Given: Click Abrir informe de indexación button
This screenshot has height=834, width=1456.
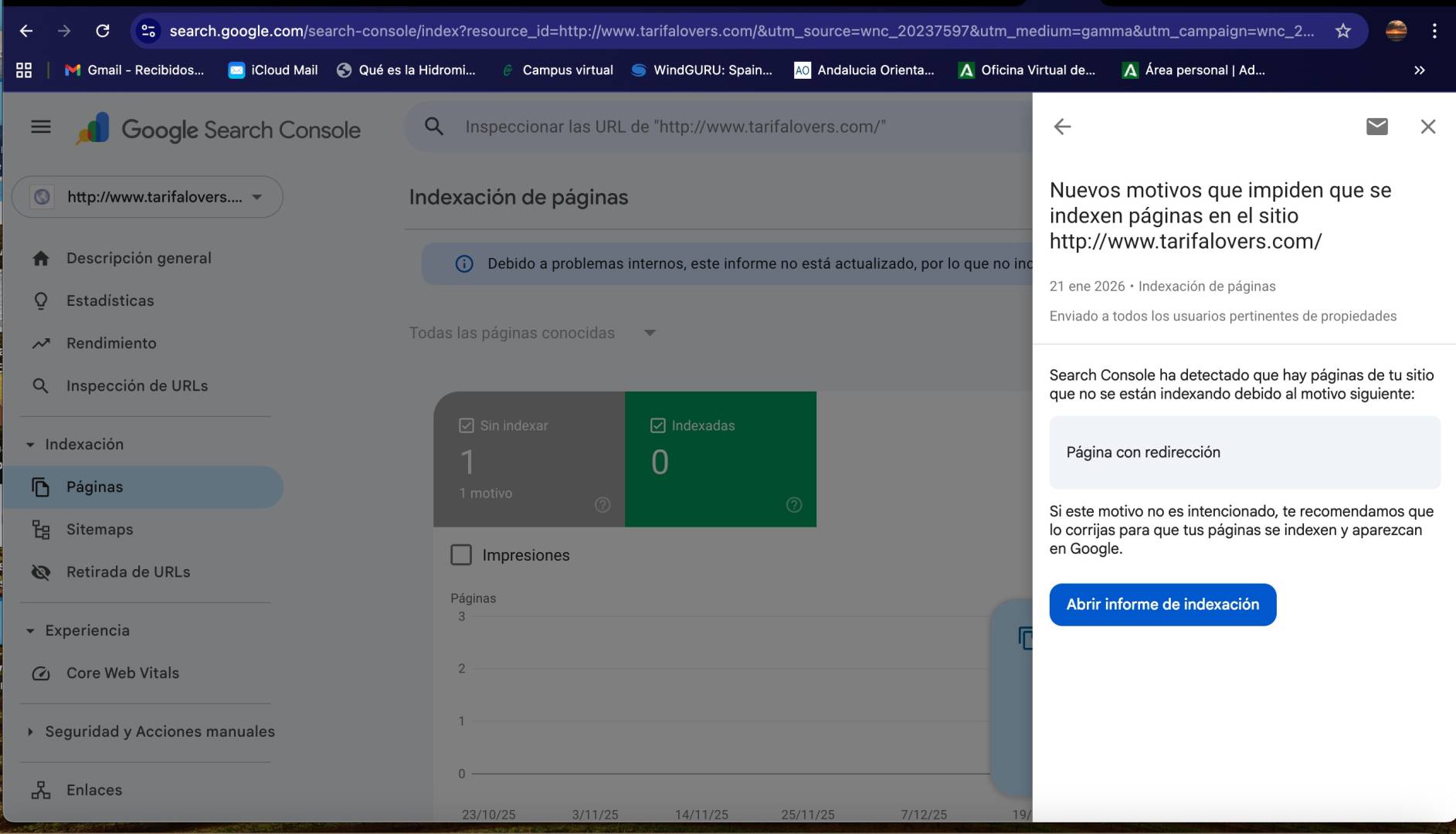Looking at the screenshot, I should point(1162,605).
